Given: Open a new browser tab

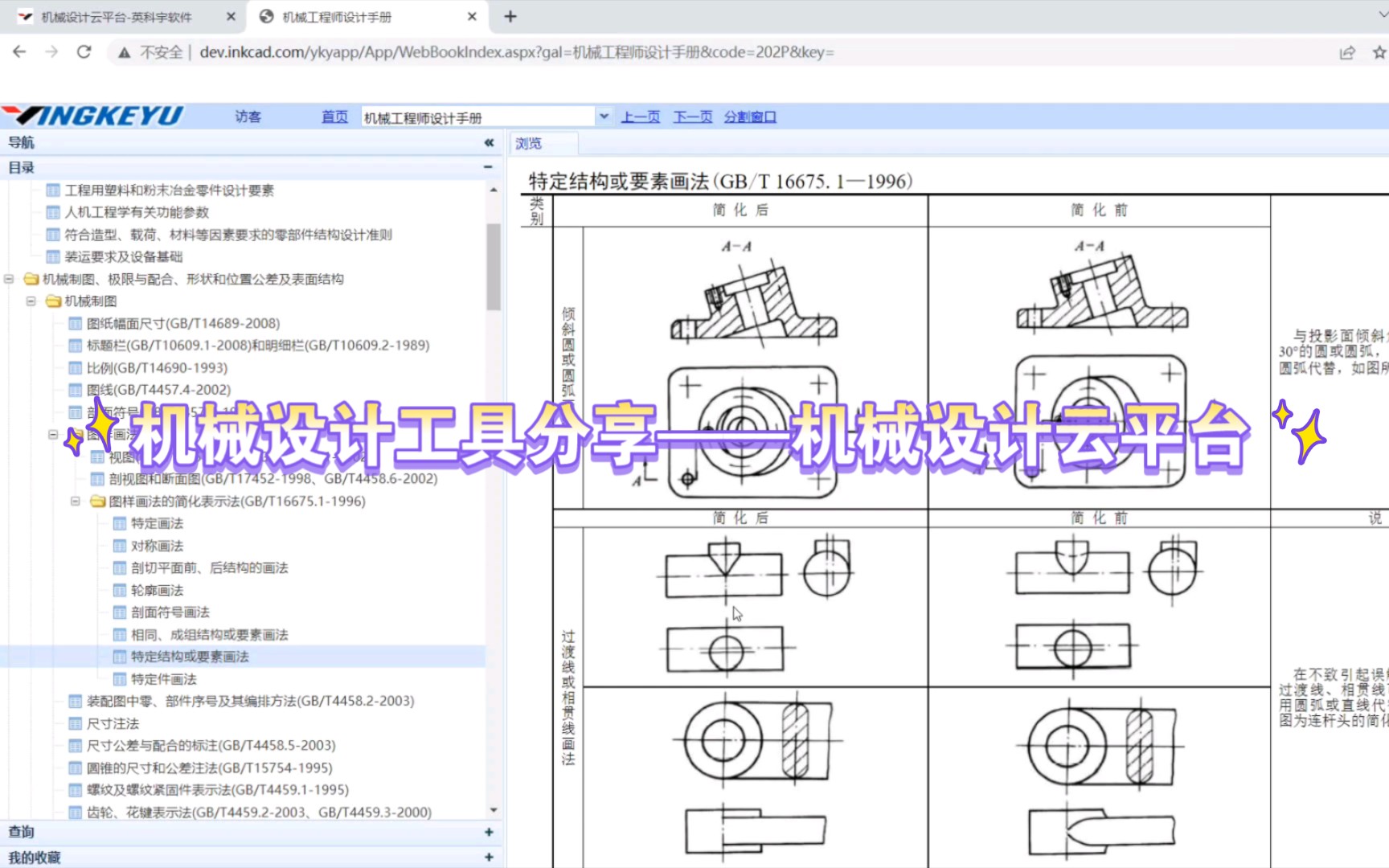Looking at the screenshot, I should 510,16.
